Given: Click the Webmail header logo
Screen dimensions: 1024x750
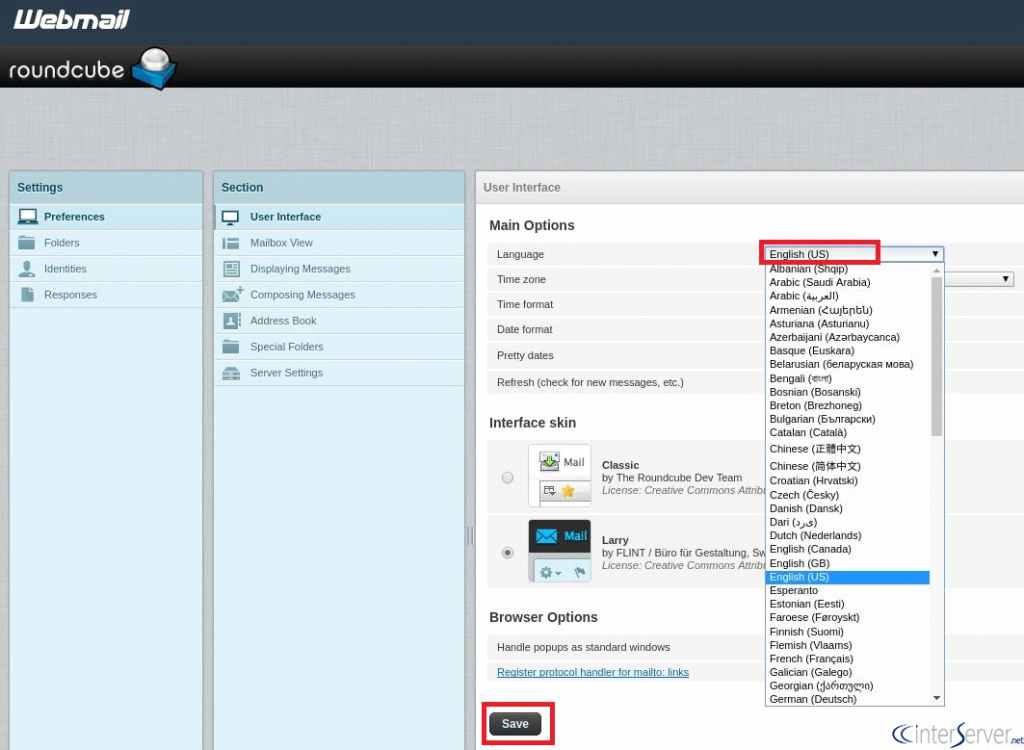Looking at the screenshot, I should click(x=72, y=19).
